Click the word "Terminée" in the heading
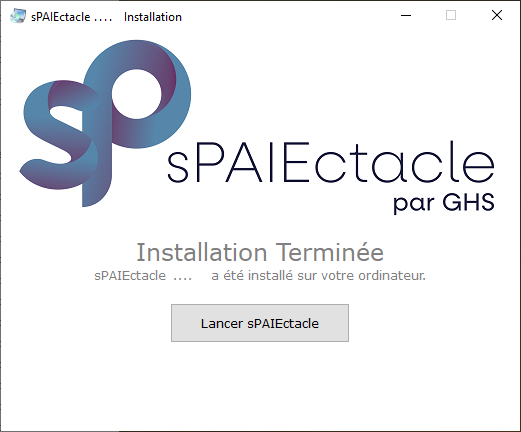 tap(330, 252)
